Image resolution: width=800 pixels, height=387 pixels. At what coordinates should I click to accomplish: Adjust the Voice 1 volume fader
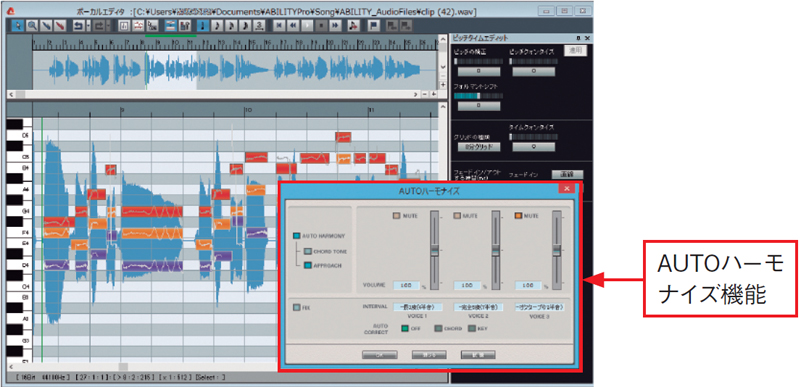434,251
